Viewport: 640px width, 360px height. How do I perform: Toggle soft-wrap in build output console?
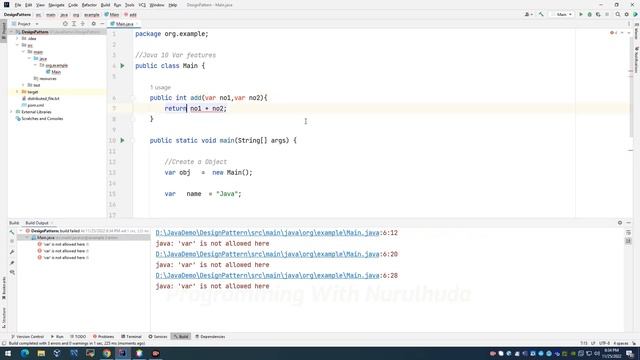click(x=628, y=232)
